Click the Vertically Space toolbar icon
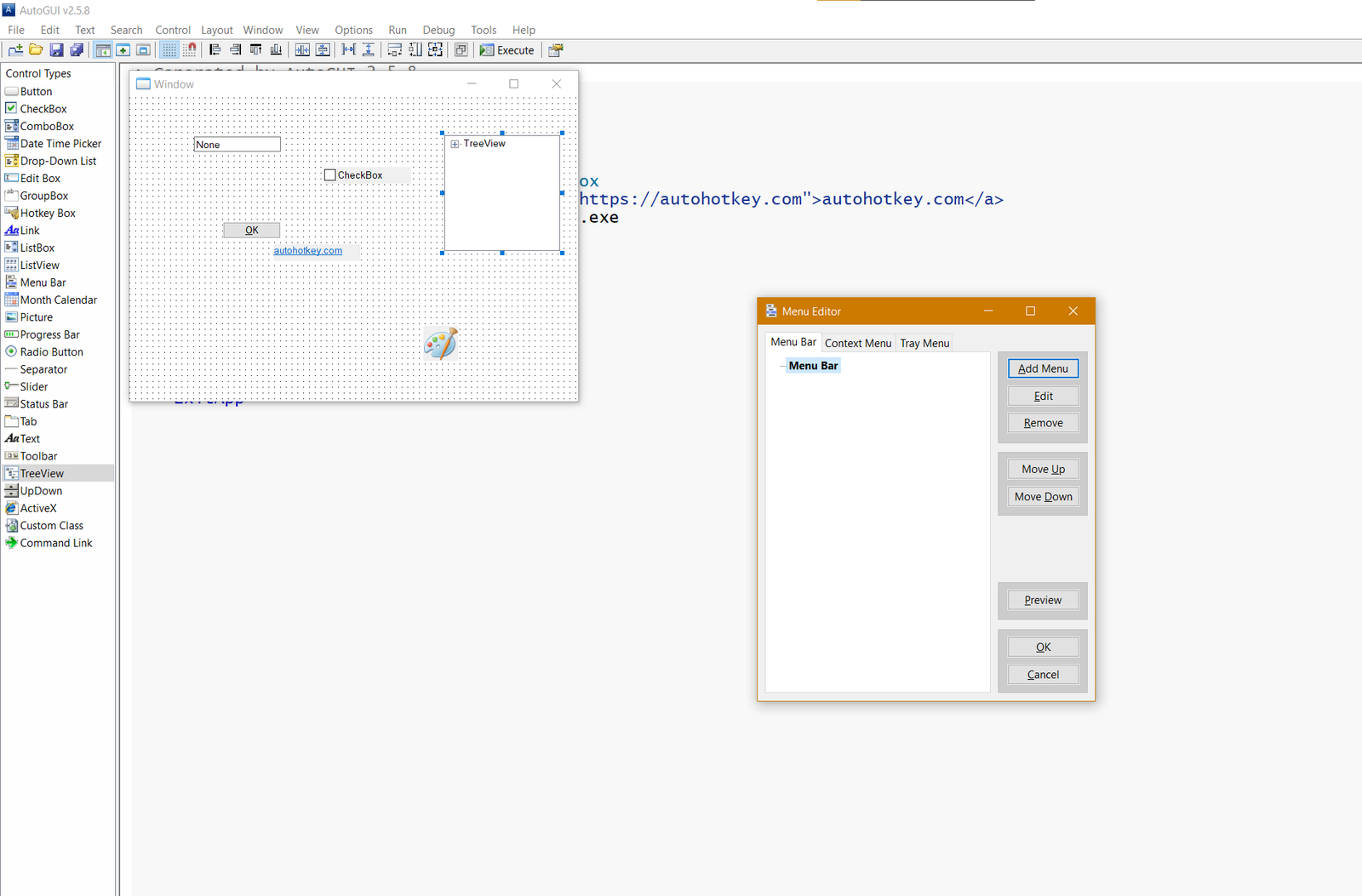1362x896 pixels. tap(369, 50)
